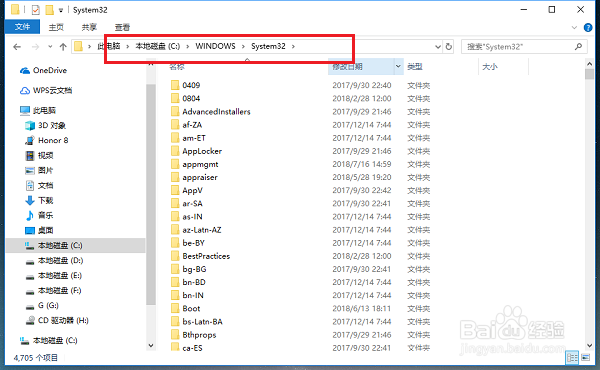Screen dimensions: 600x370
Task: Click the search magnifier icon
Action: [x=578, y=46]
